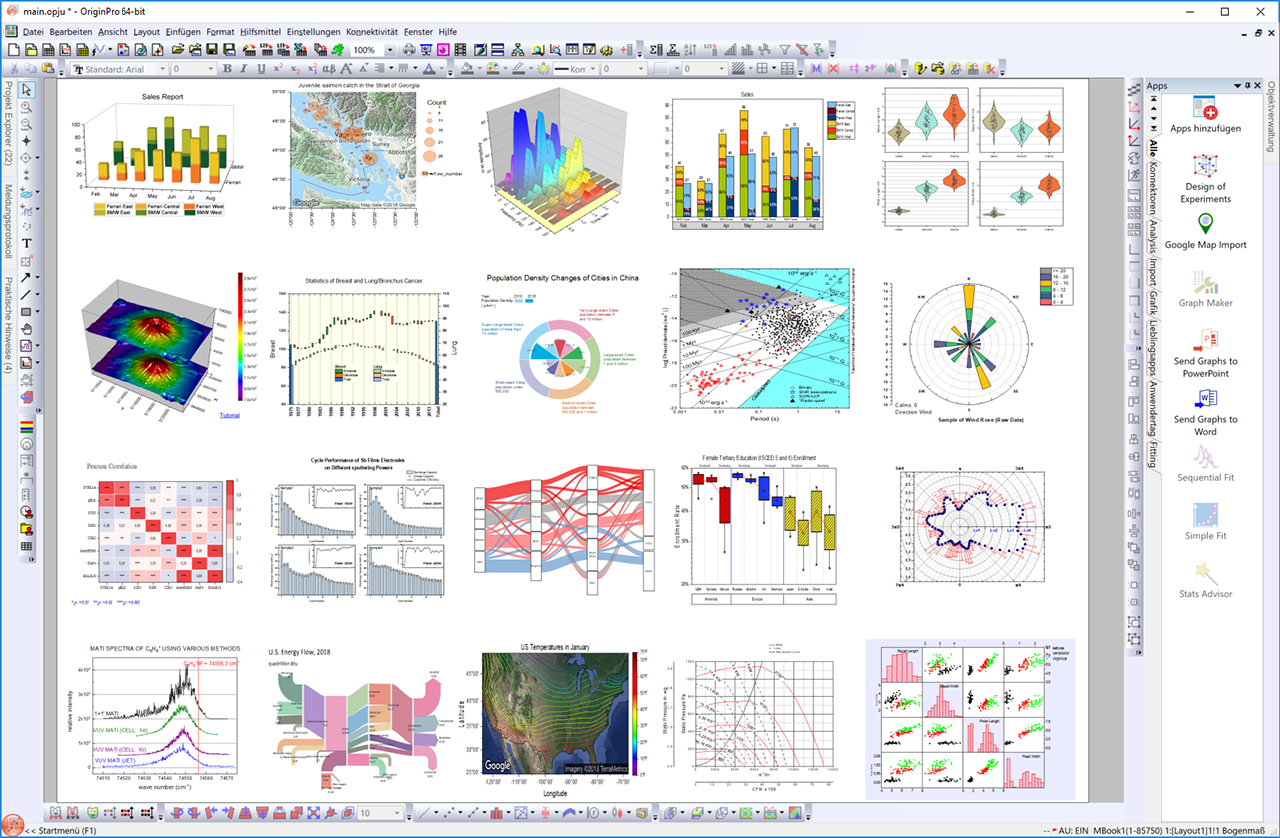The width and height of the screenshot is (1280, 838).
Task: Open the font color picker
Action: point(430,69)
